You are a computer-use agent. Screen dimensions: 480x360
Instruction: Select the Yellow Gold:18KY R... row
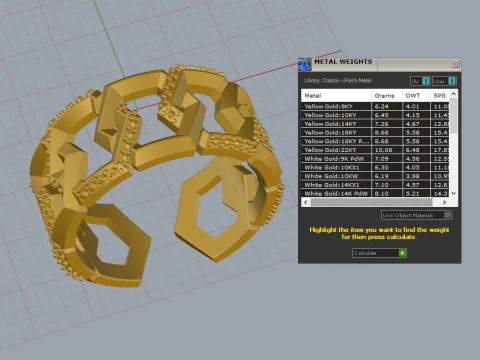(x=376, y=141)
